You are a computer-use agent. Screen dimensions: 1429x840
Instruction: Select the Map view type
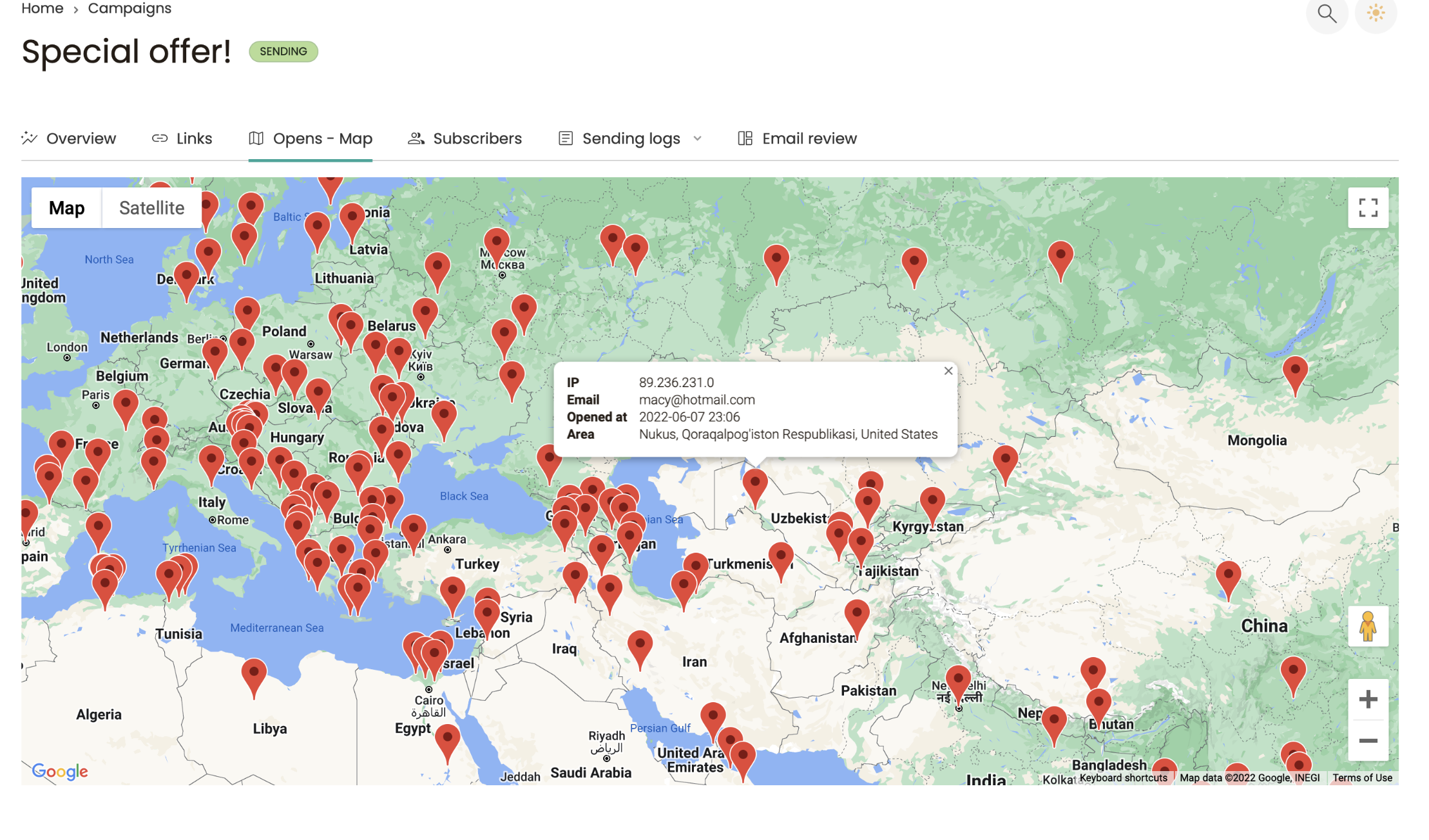click(x=66, y=207)
